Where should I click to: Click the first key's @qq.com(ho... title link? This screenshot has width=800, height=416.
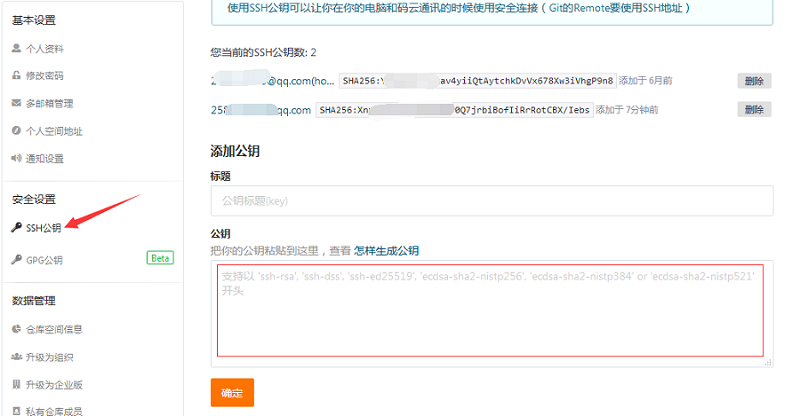point(272,81)
